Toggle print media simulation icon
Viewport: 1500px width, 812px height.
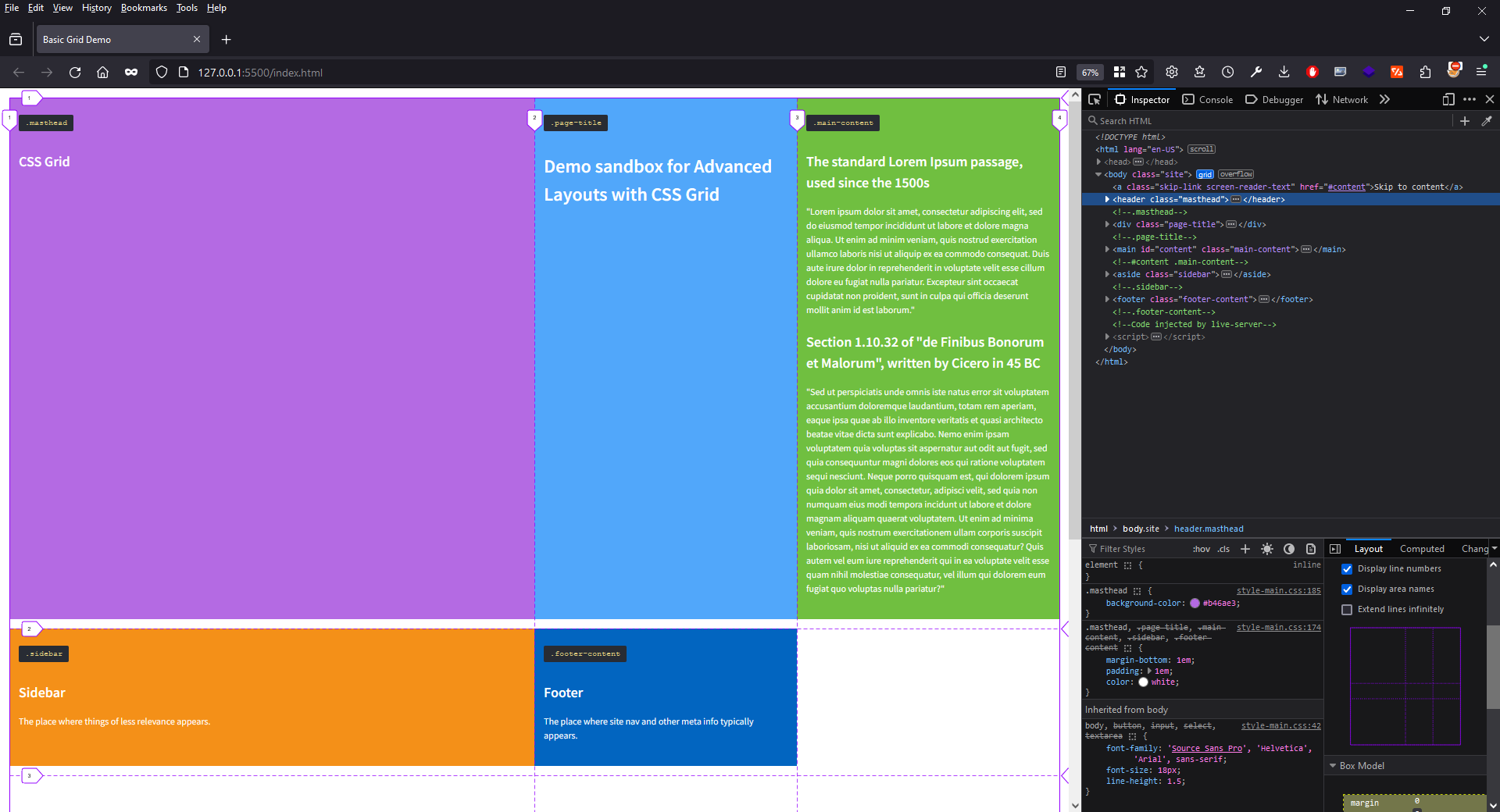pyautogui.click(x=1311, y=549)
